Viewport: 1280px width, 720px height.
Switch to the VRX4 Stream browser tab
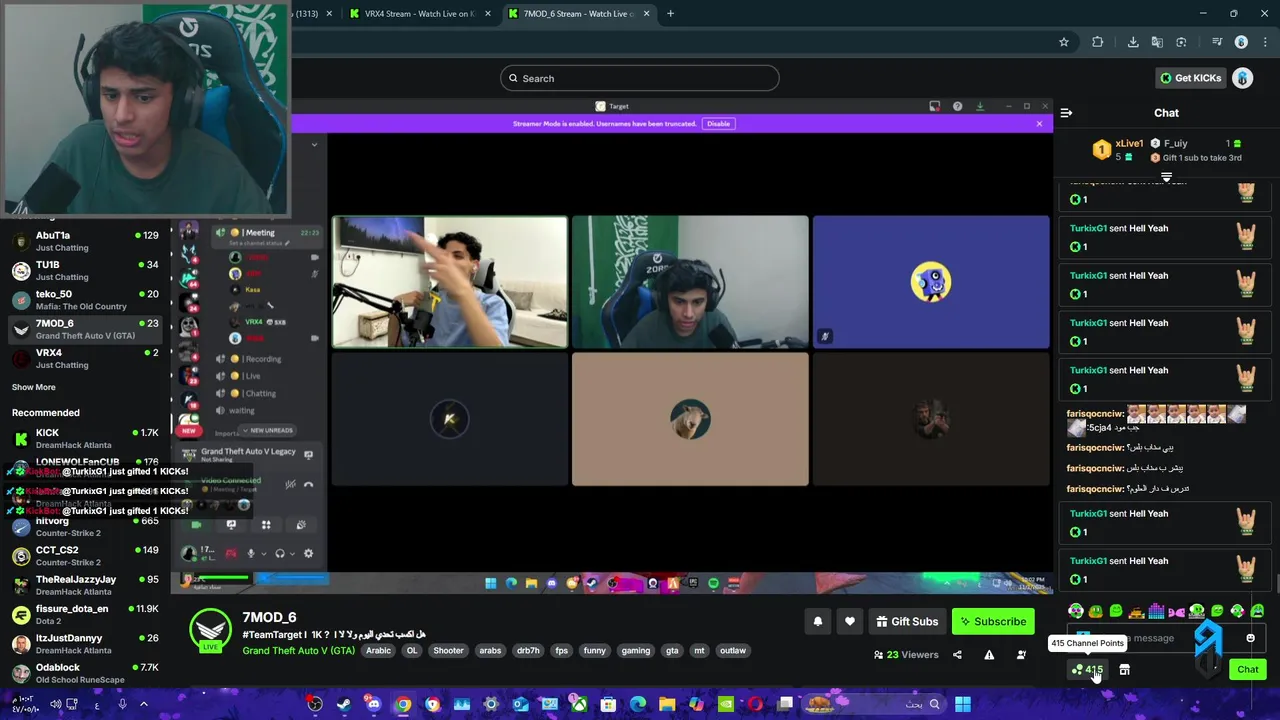(x=417, y=13)
